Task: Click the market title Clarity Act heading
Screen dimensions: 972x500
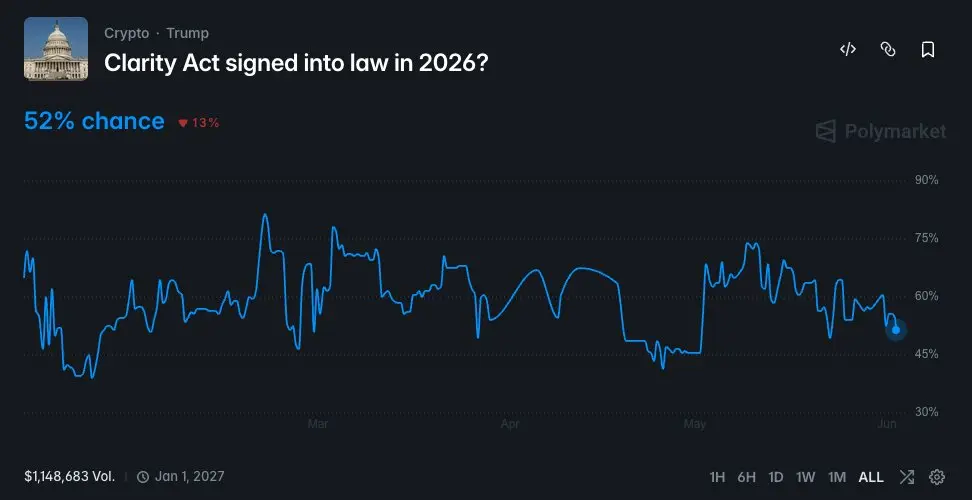Action: point(296,63)
